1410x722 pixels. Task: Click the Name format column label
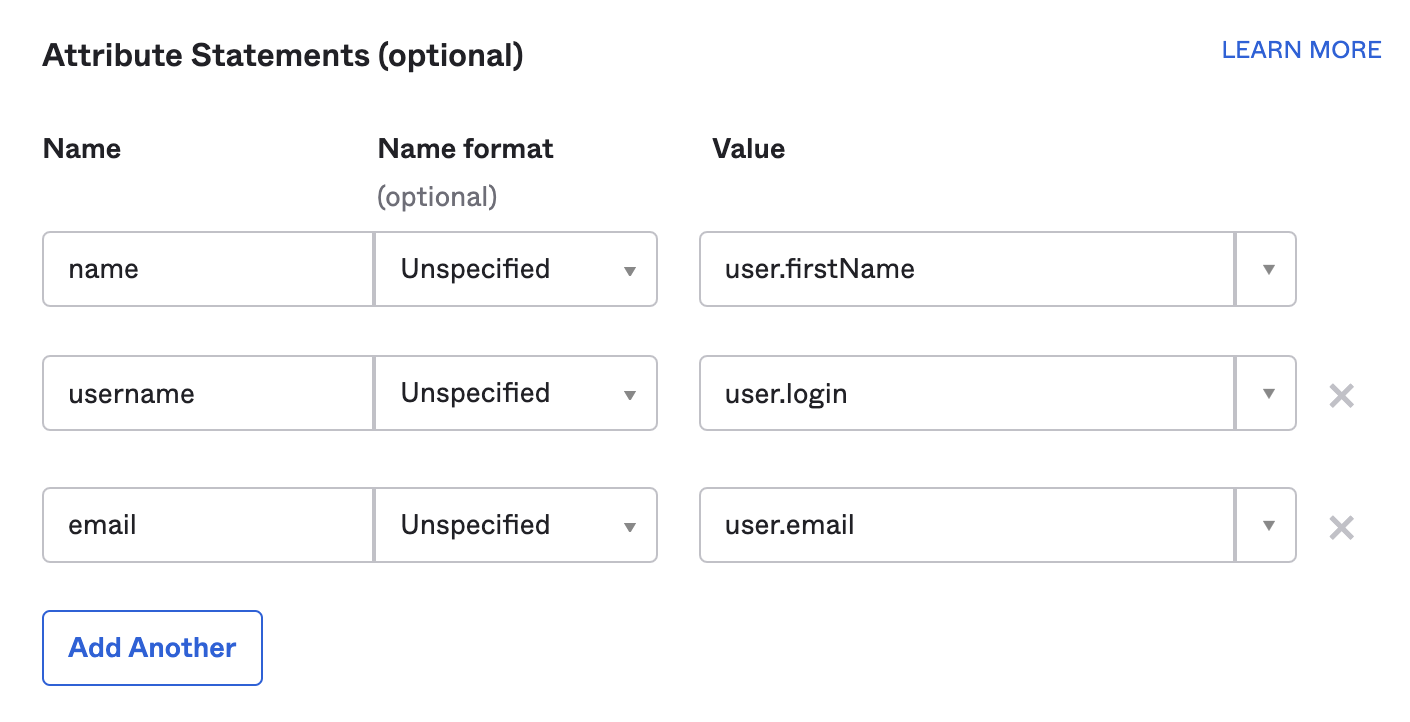coord(465,149)
